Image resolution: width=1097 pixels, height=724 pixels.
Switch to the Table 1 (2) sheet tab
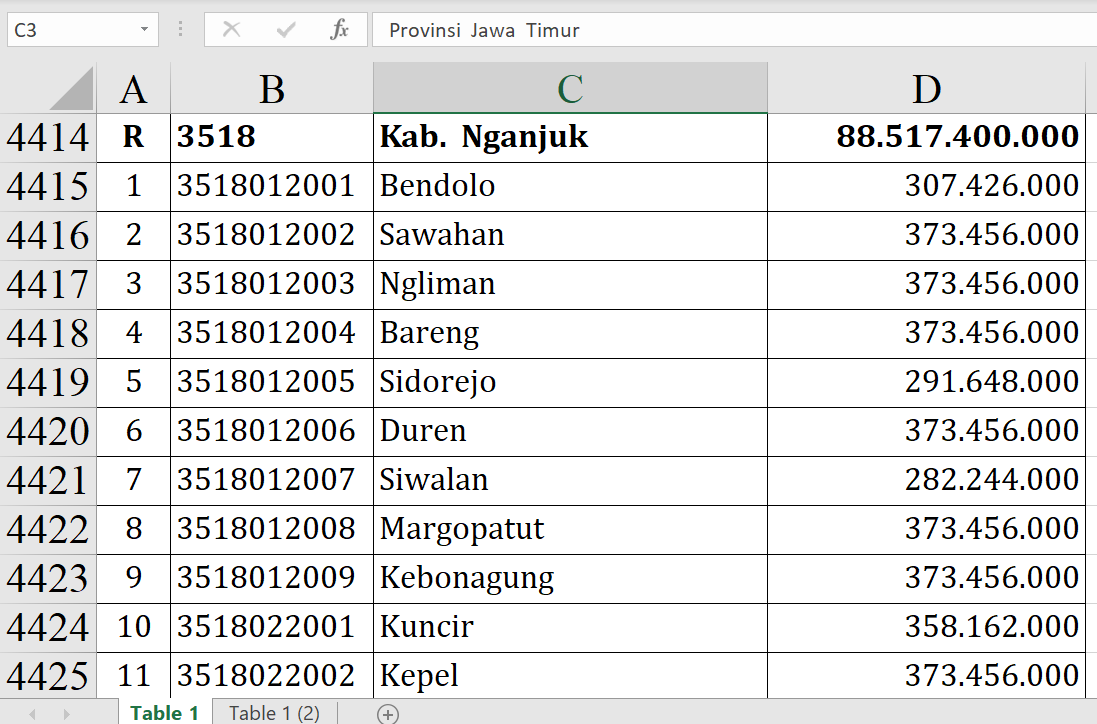point(274,713)
